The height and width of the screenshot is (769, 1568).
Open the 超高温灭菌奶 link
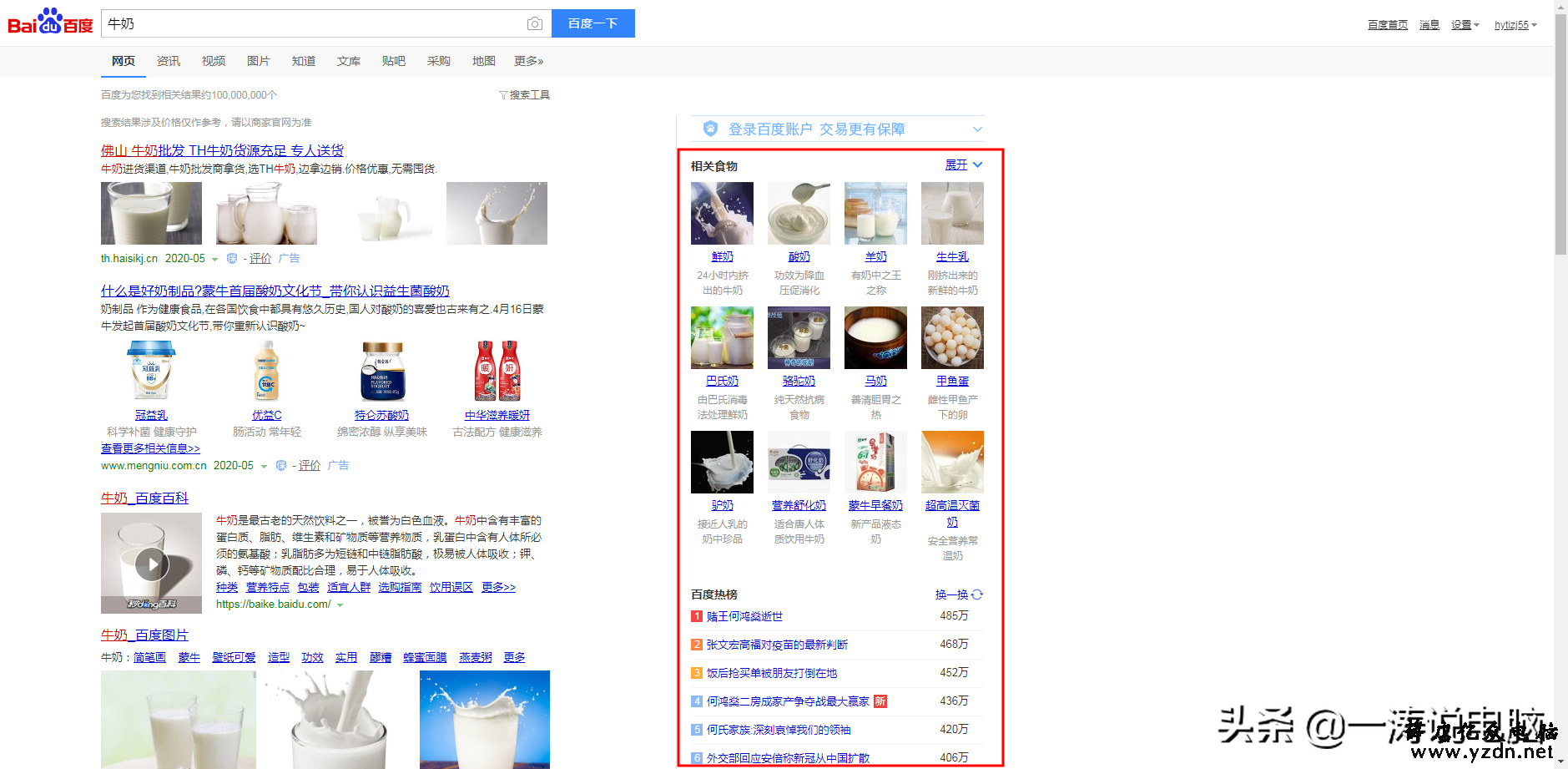pyautogui.click(x=952, y=514)
